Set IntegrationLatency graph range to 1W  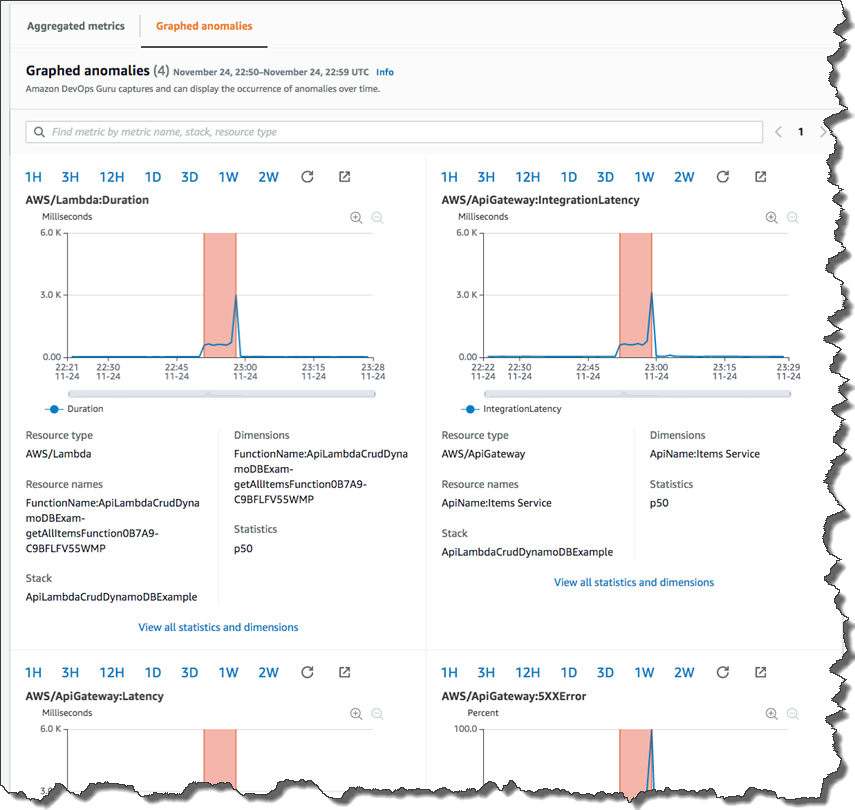coord(645,177)
